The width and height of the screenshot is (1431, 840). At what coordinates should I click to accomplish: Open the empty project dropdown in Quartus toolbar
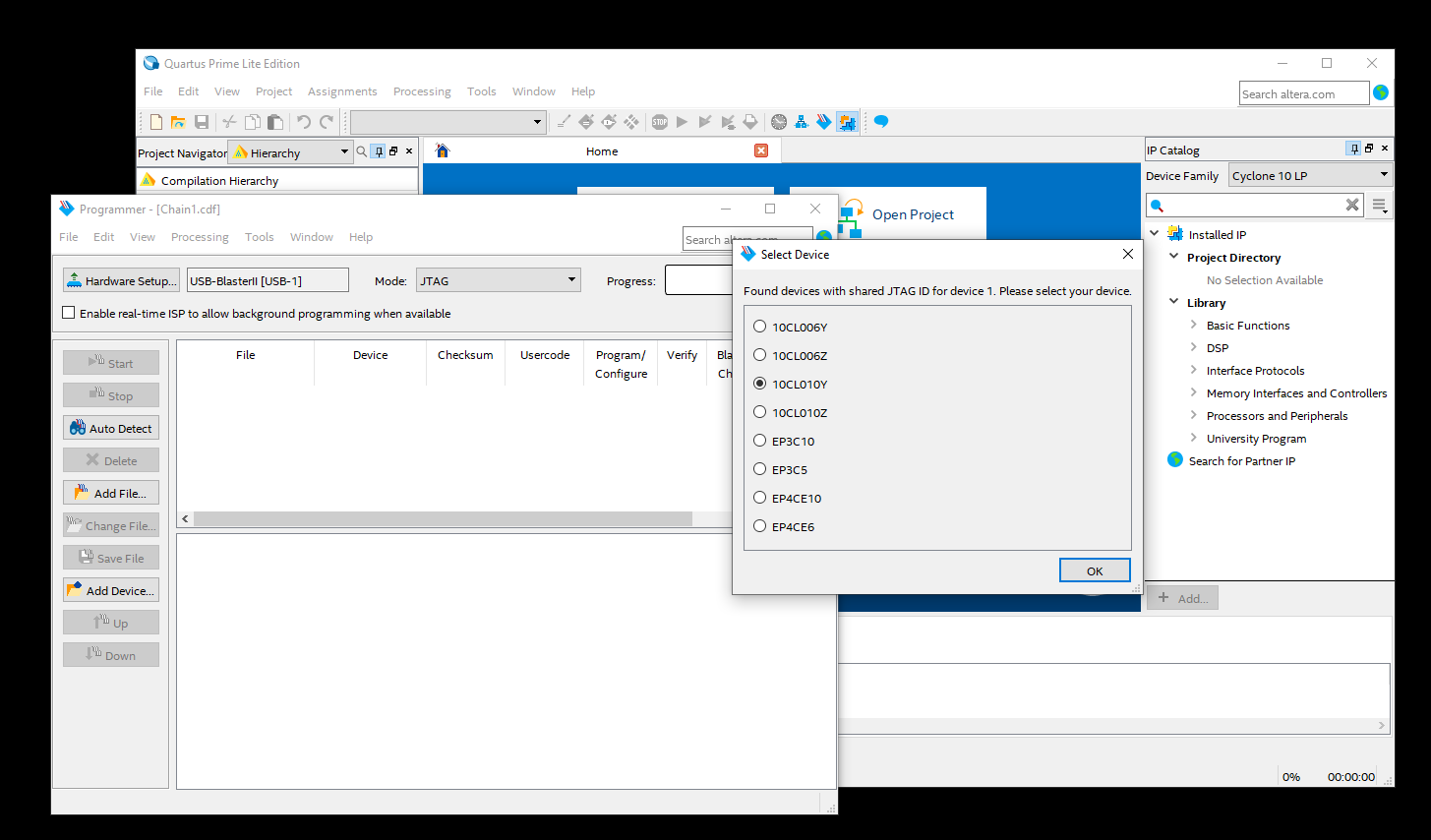pos(448,122)
